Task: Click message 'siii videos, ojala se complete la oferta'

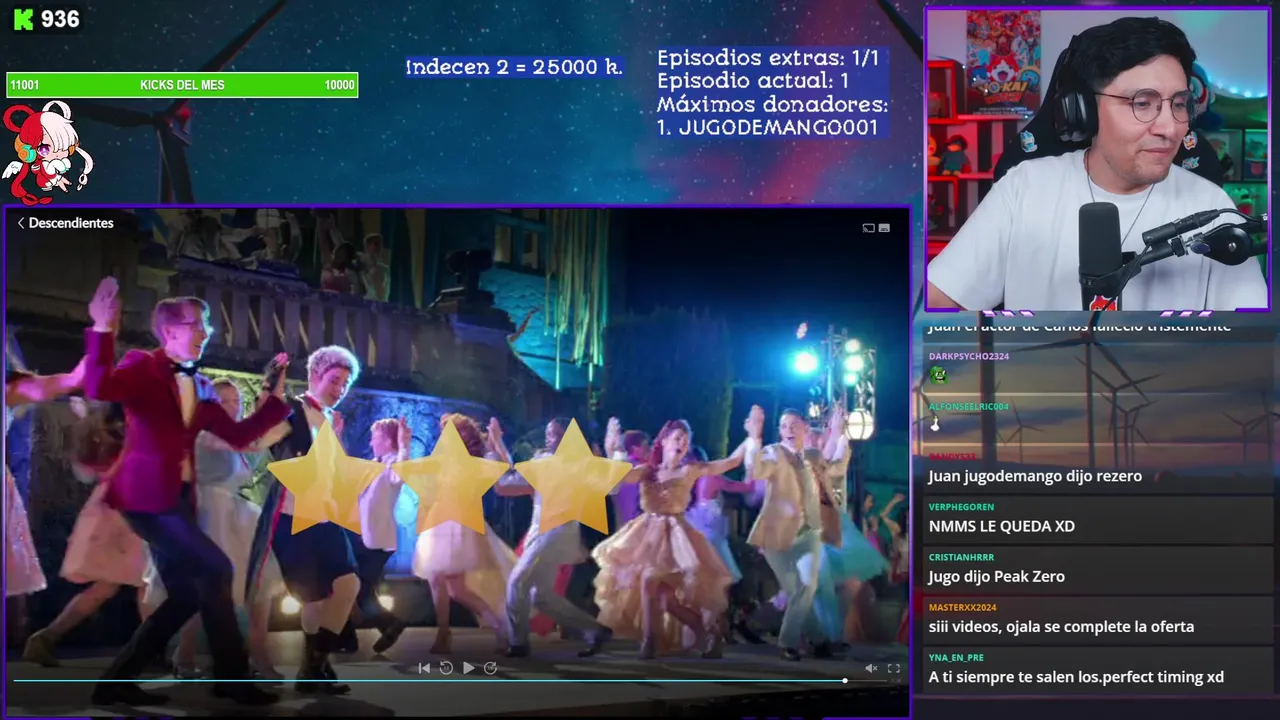Action: coord(1061,626)
